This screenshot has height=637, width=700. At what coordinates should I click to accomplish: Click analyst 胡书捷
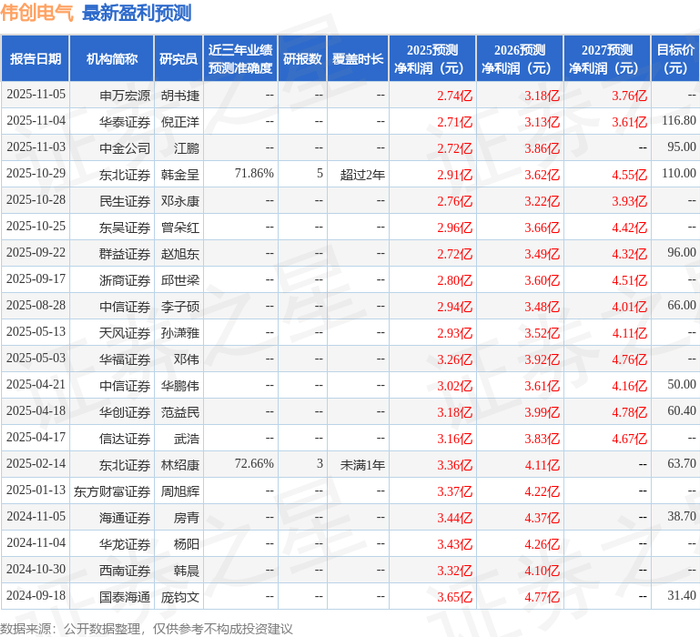[x=180, y=96]
